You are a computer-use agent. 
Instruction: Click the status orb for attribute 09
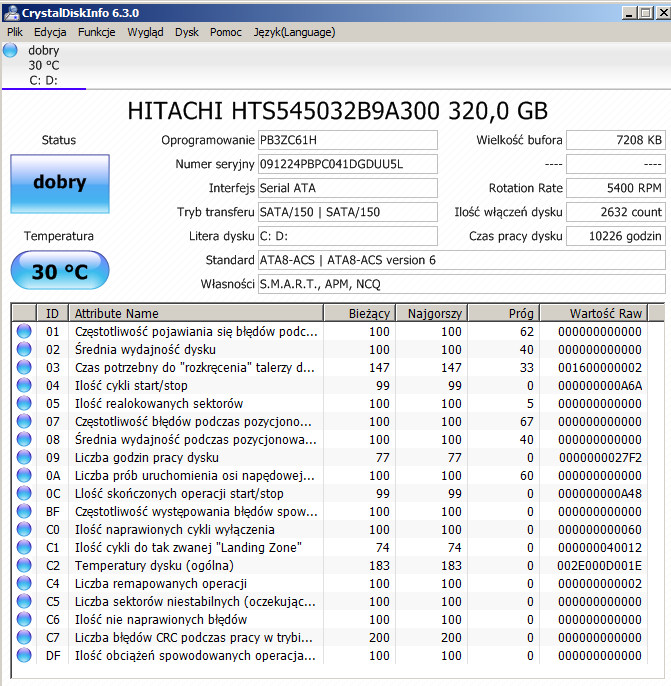(x=24, y=457)
